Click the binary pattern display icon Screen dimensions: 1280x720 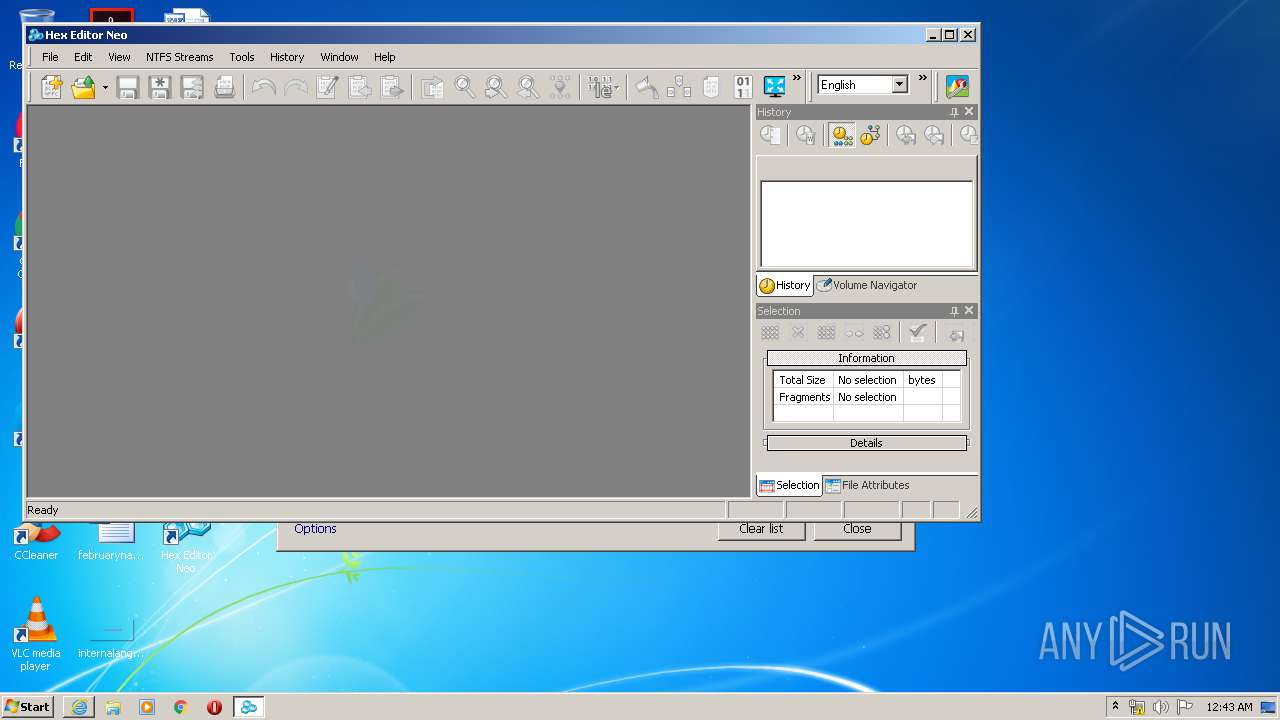pyautogui.click(x=599, y=87)
